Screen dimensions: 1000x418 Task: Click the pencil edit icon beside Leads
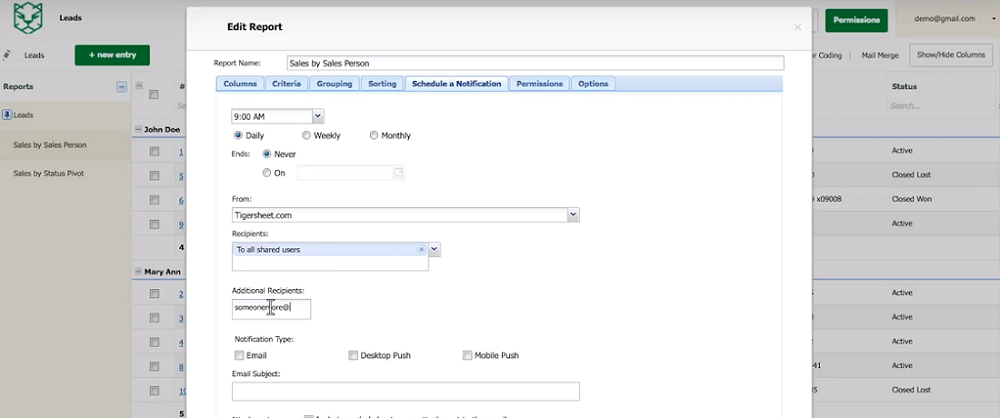click(7, 55)
